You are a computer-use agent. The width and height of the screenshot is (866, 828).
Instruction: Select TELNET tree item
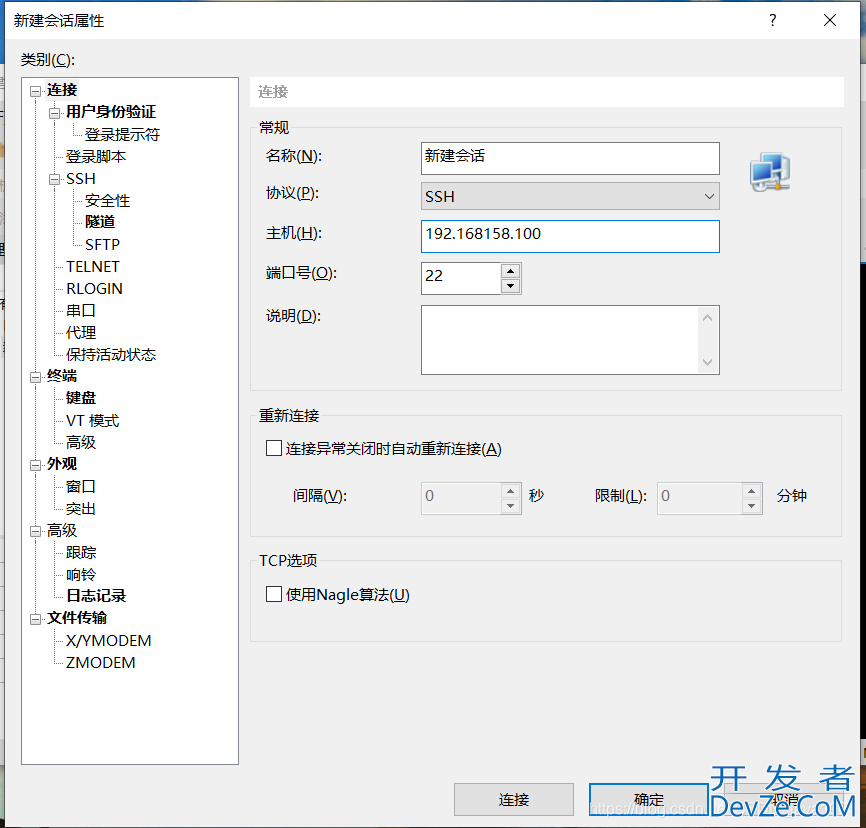(x=93, y=266)
